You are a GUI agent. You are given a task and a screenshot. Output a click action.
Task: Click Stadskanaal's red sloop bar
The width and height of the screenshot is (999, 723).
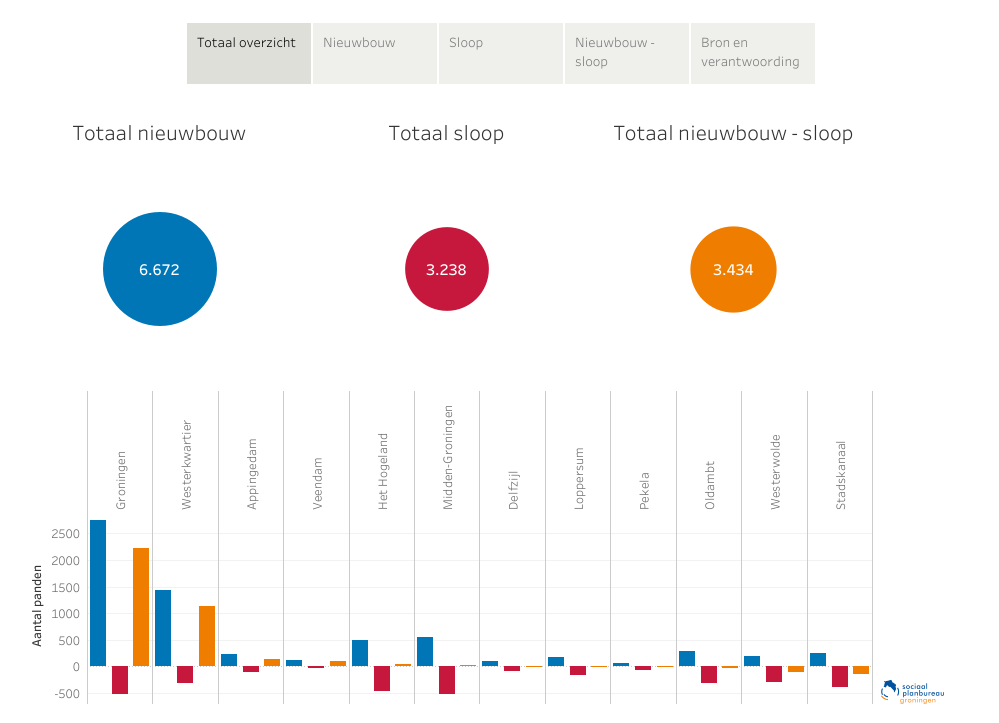click(x=840, y=676)
